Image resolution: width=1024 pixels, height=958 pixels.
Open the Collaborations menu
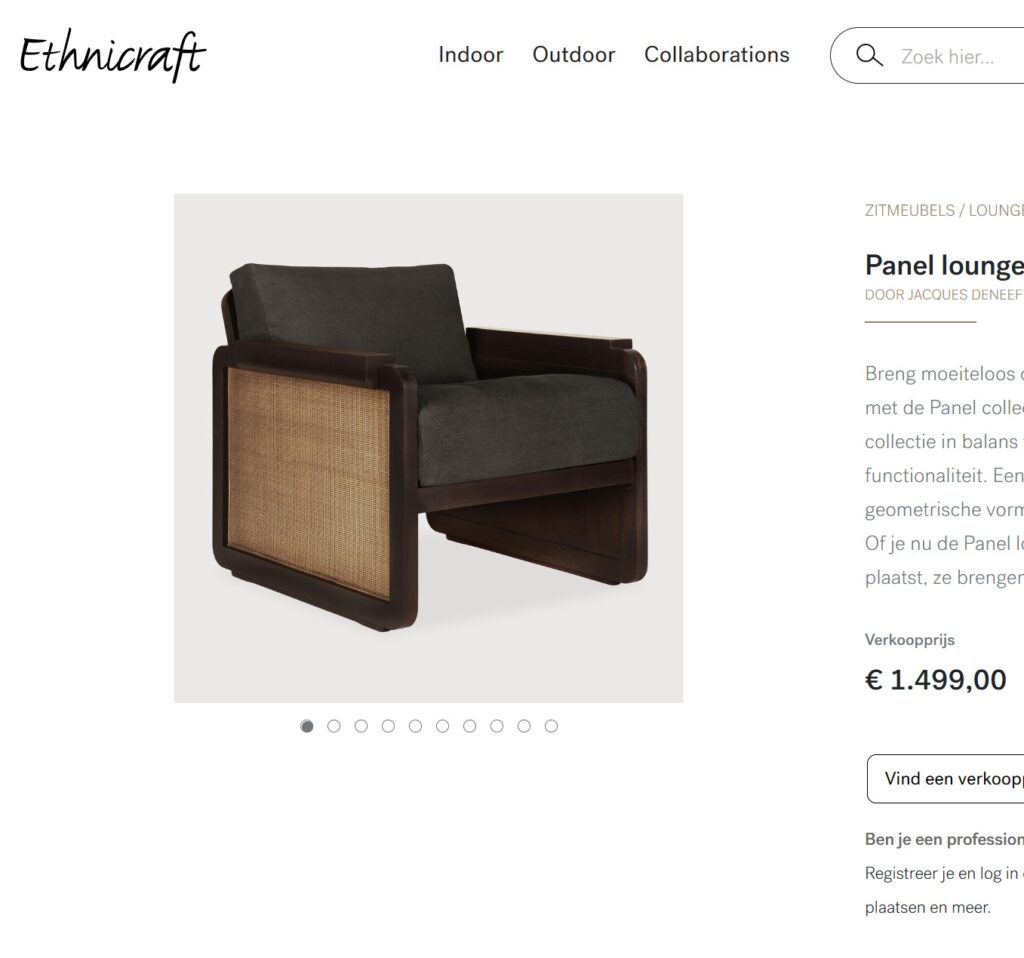(x=716, y=55)
